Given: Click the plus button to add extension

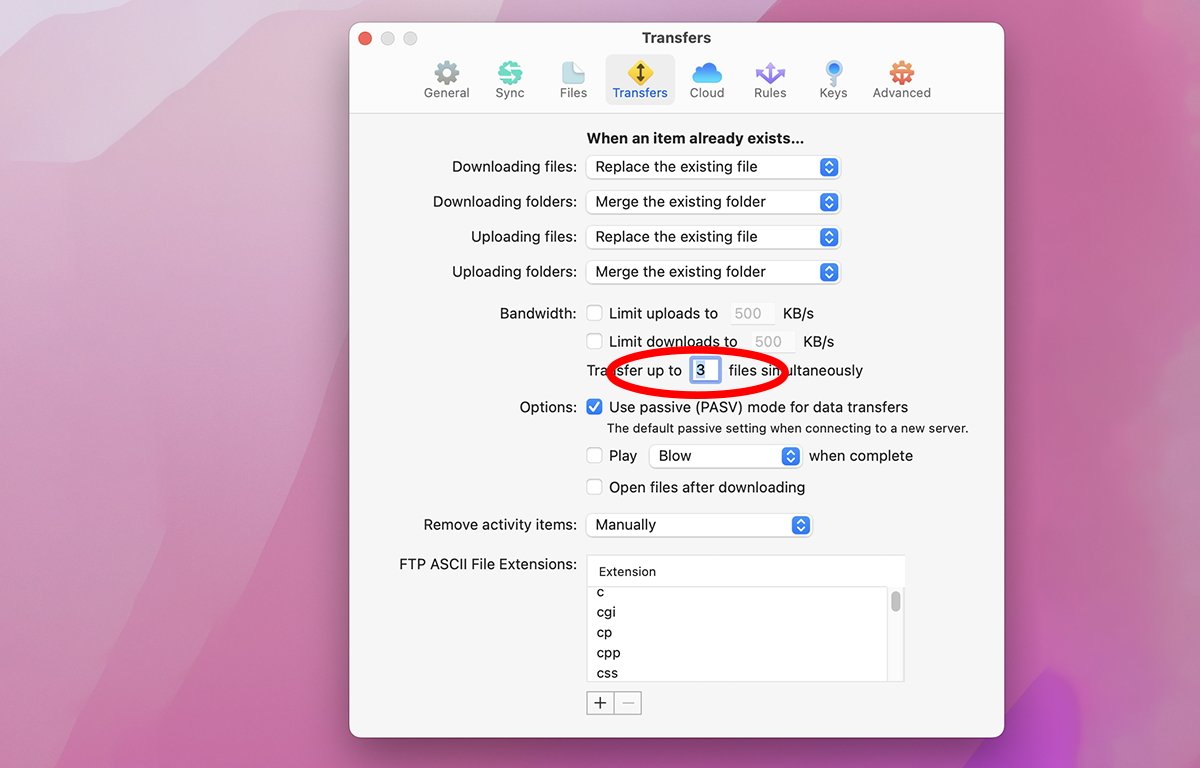Looking at the screenshot, I should (x=600, y=703).
